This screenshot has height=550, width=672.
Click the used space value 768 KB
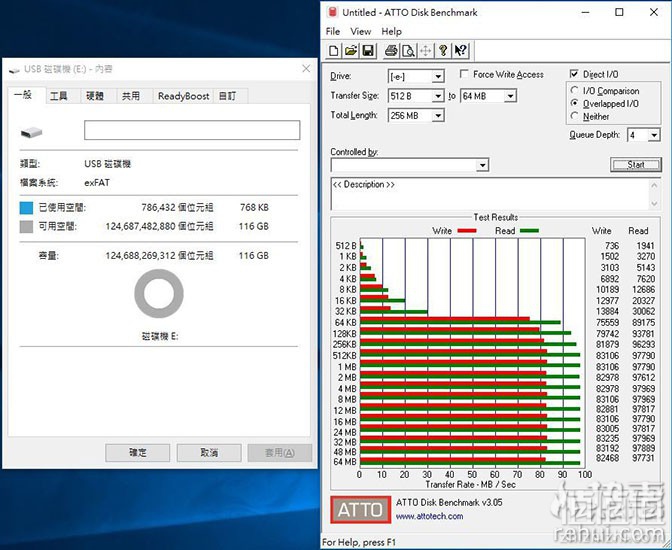pos(254,207)
